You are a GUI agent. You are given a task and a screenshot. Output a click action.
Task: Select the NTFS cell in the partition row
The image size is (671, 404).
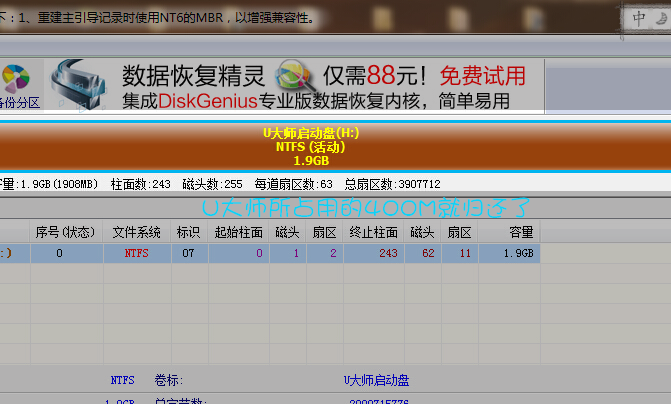click(137, 253)
